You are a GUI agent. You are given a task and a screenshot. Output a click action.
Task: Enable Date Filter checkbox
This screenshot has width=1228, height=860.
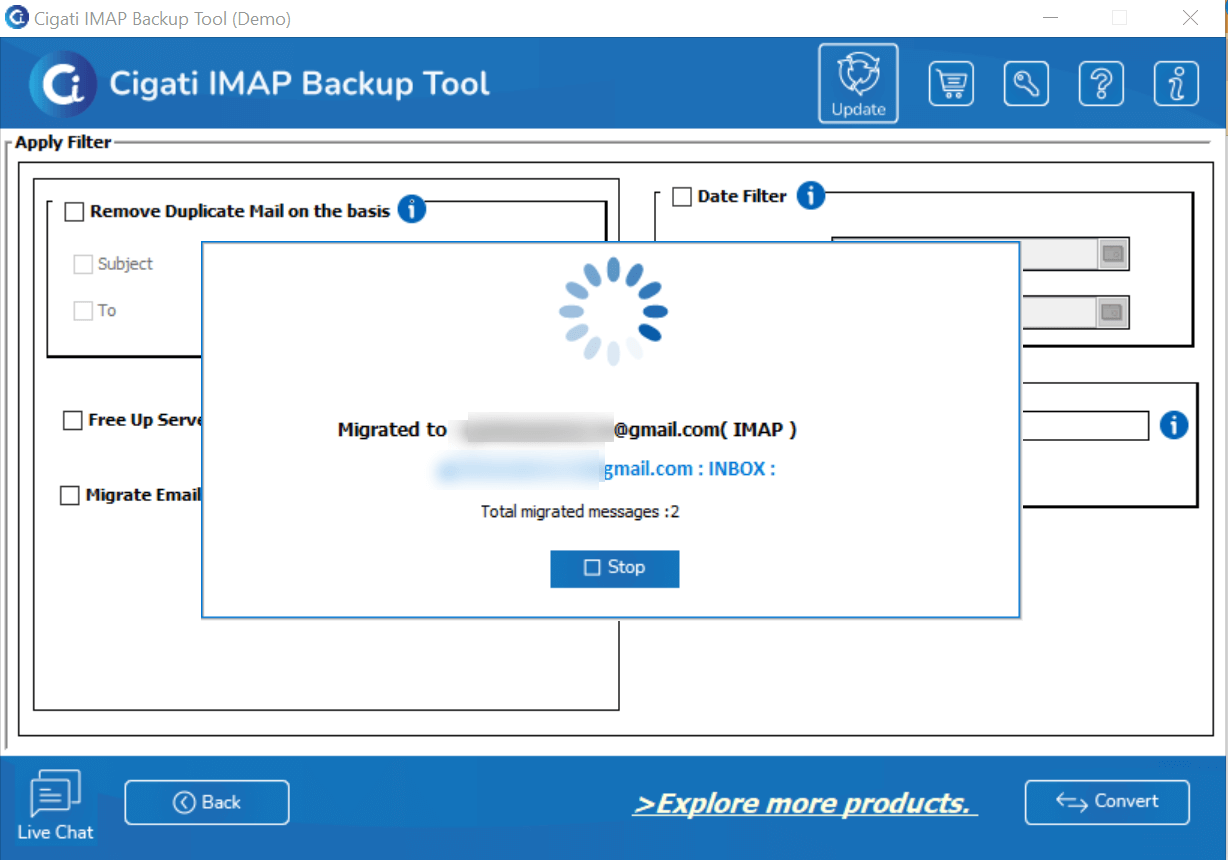[682, 197]
